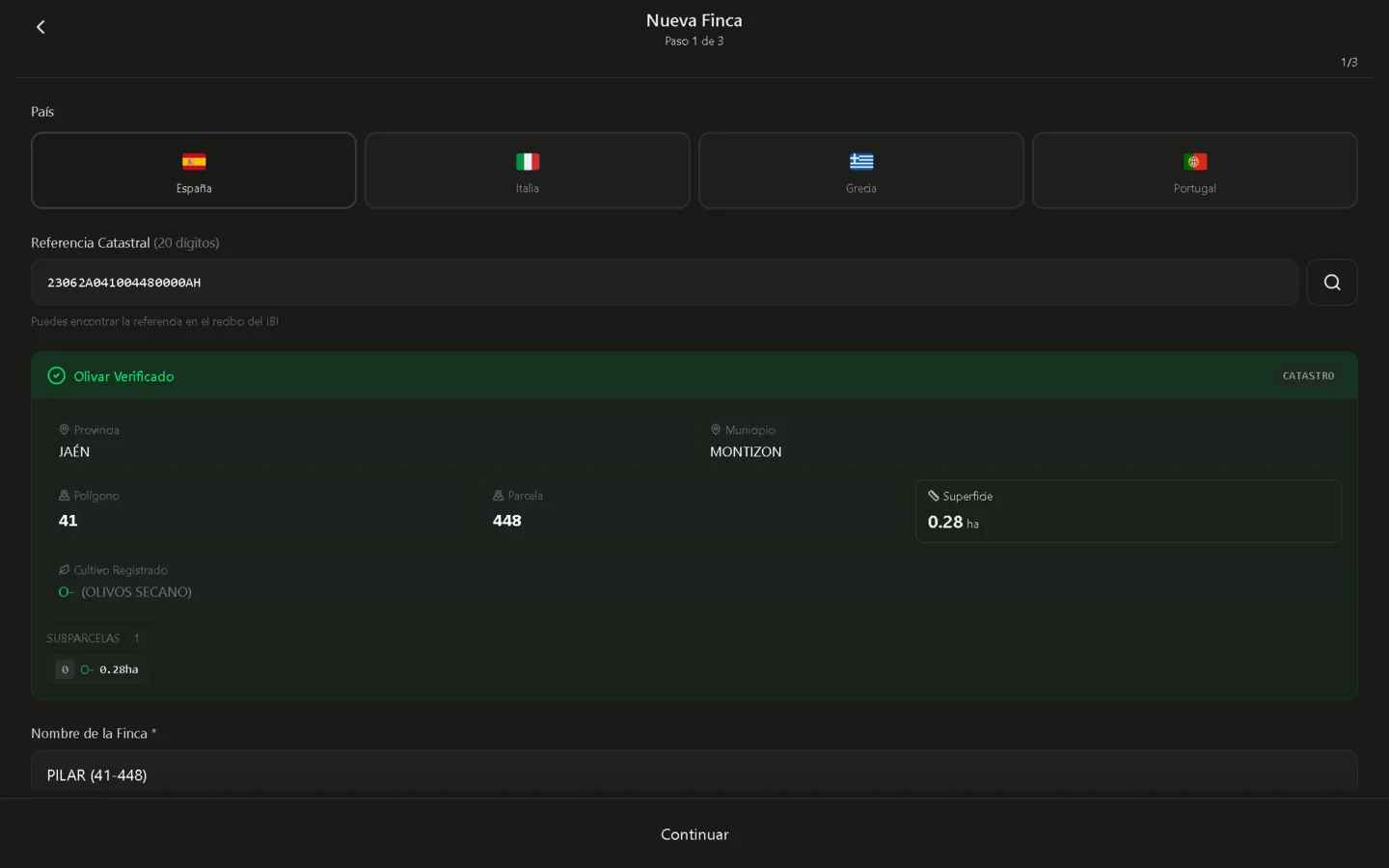Image resolution: width=1389 pixels, height=868 pixels.
Task: Click the CATASTRO badge
Action: tap(1308, 376)
